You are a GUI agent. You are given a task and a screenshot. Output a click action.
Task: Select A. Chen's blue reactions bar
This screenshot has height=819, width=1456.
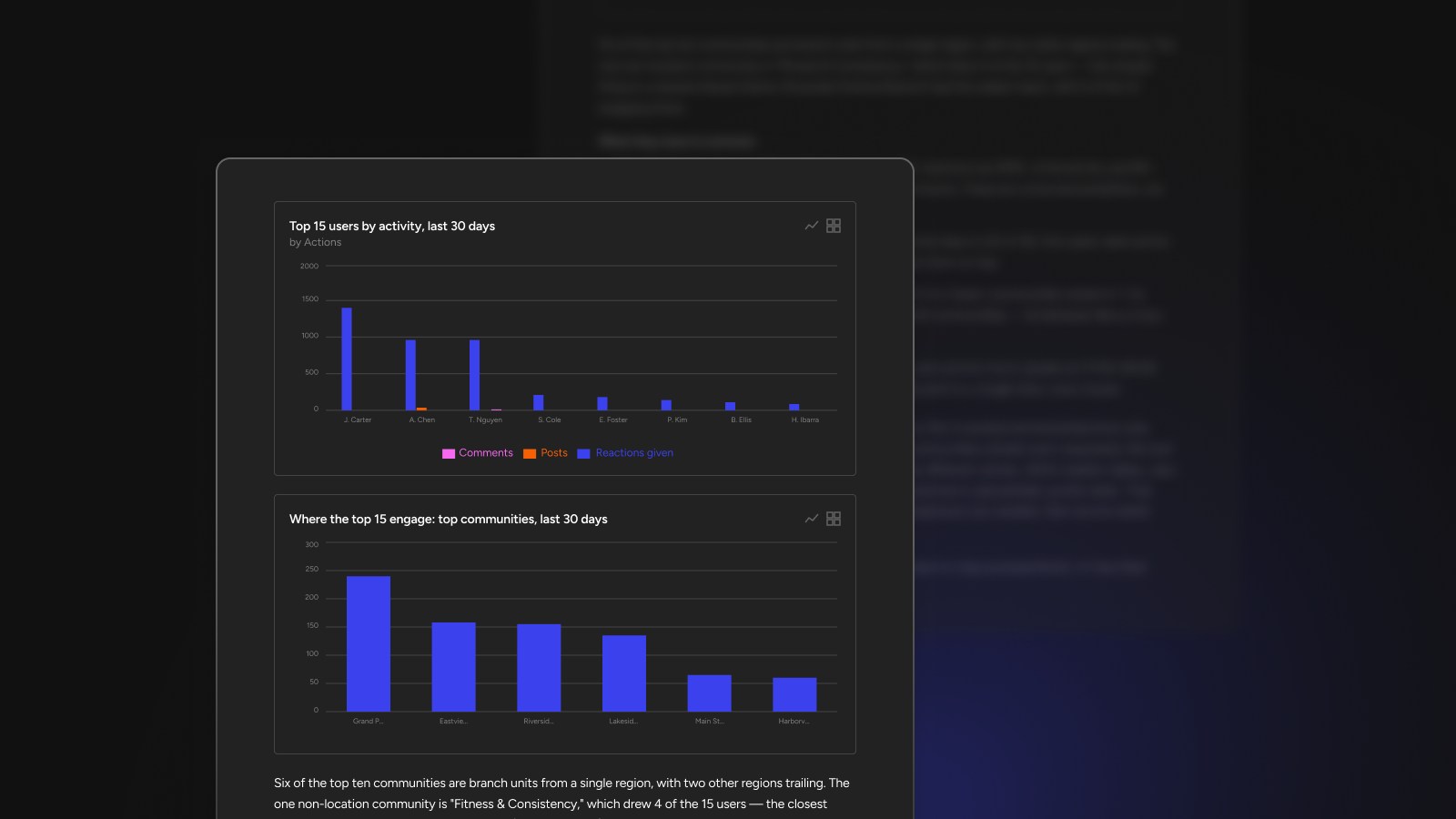410,375
